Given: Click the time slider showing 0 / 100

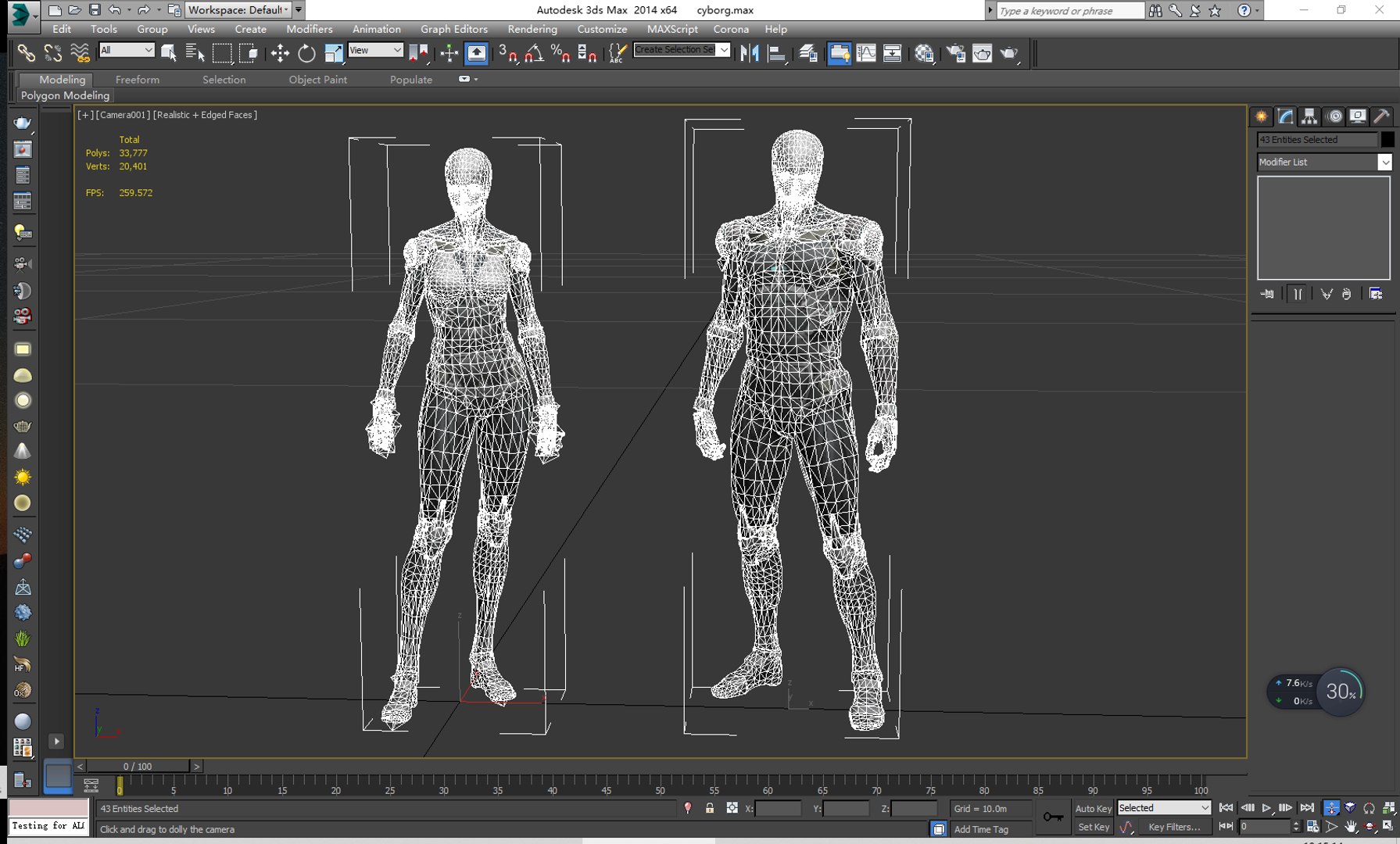Looking at the screenshot, I should click(138, 766).
